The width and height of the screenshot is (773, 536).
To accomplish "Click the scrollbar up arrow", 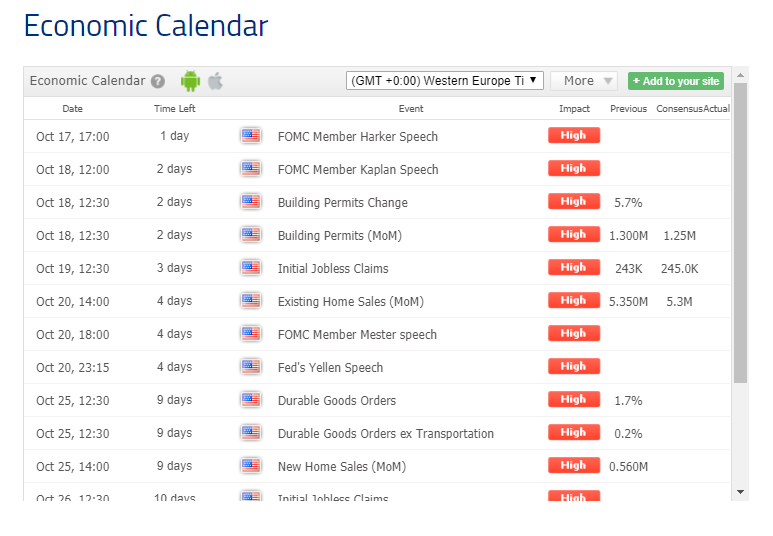I will tap(740, 75).
